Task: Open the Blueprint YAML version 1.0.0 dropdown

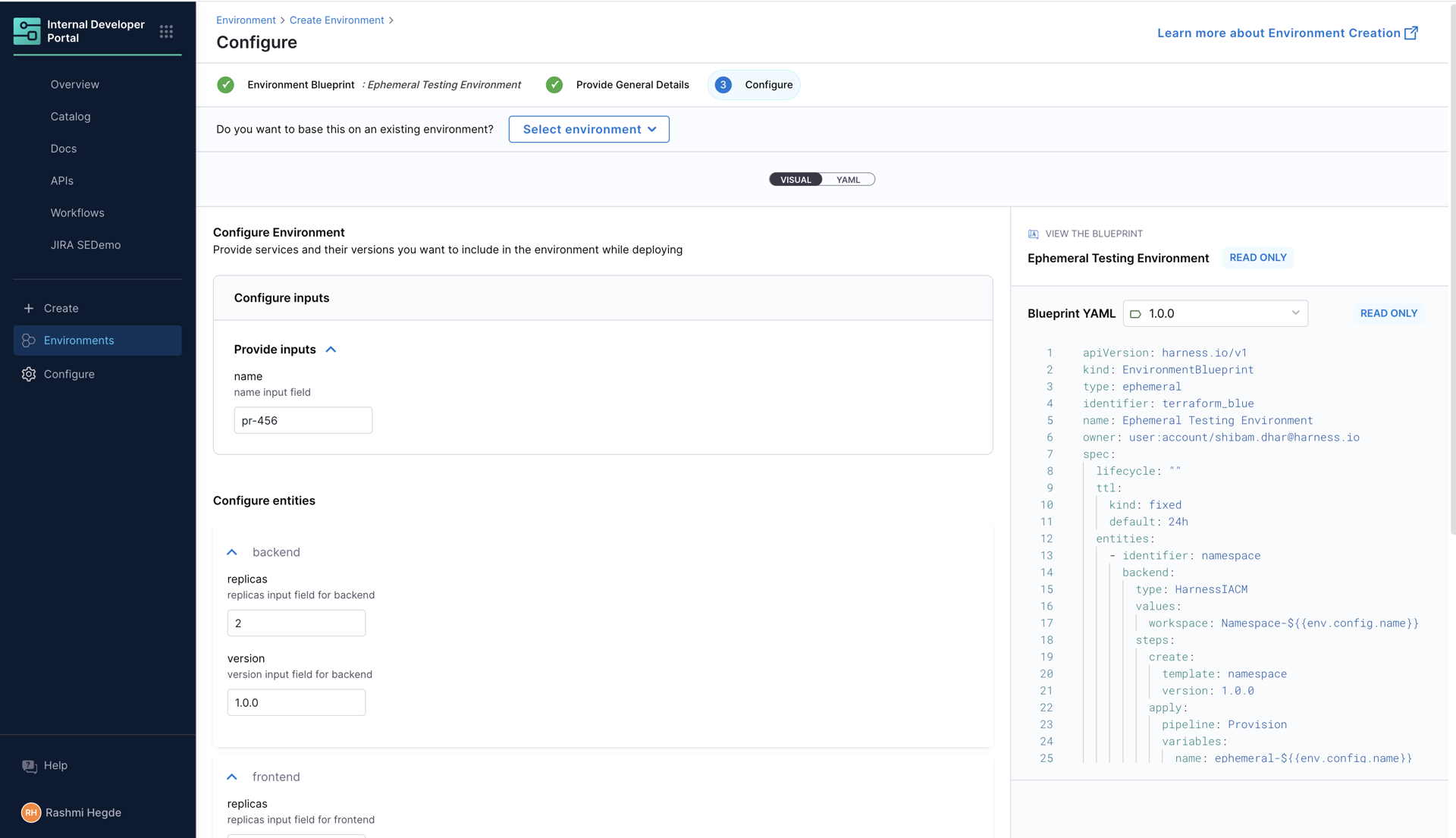Action: point(1215,313)
